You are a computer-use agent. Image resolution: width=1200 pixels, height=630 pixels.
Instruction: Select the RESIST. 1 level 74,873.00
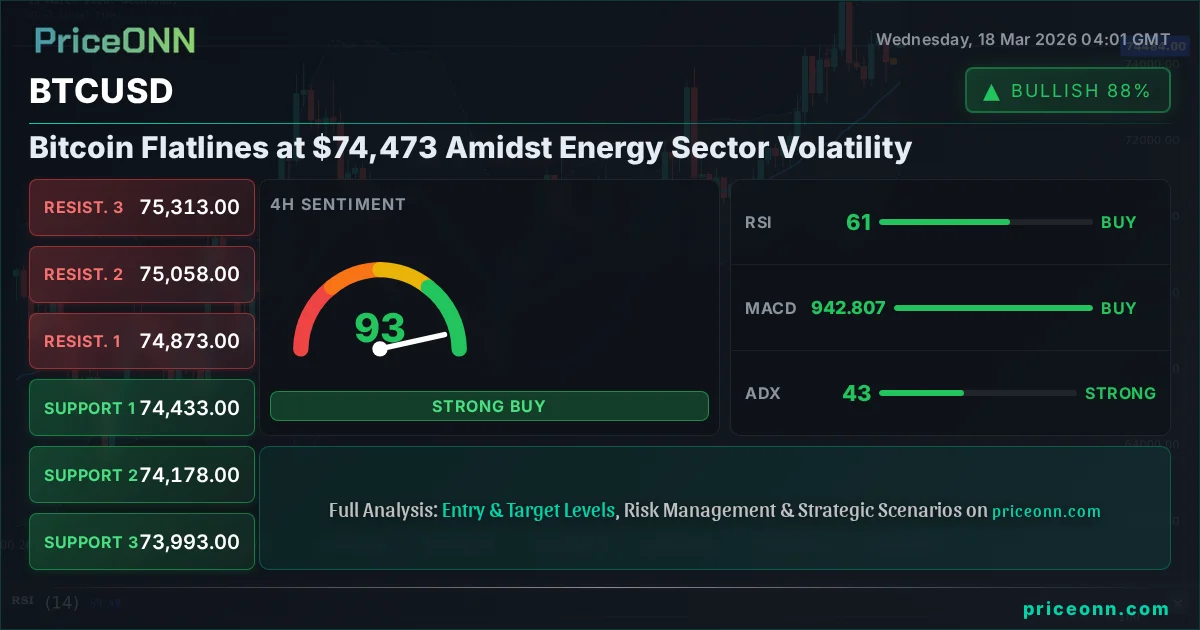142,341
